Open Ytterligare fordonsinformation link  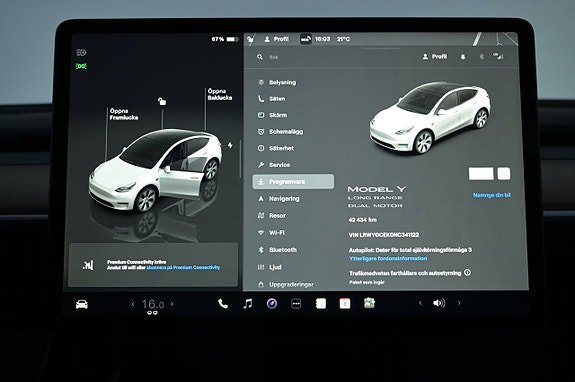coord(388,258)
